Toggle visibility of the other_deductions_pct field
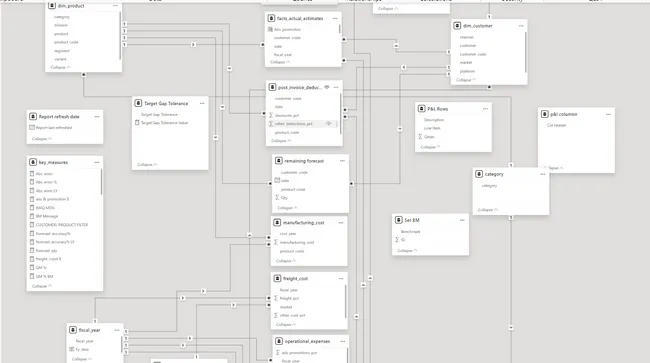The height and width of the screenshot is (363, 650). [x=328, y=124]
